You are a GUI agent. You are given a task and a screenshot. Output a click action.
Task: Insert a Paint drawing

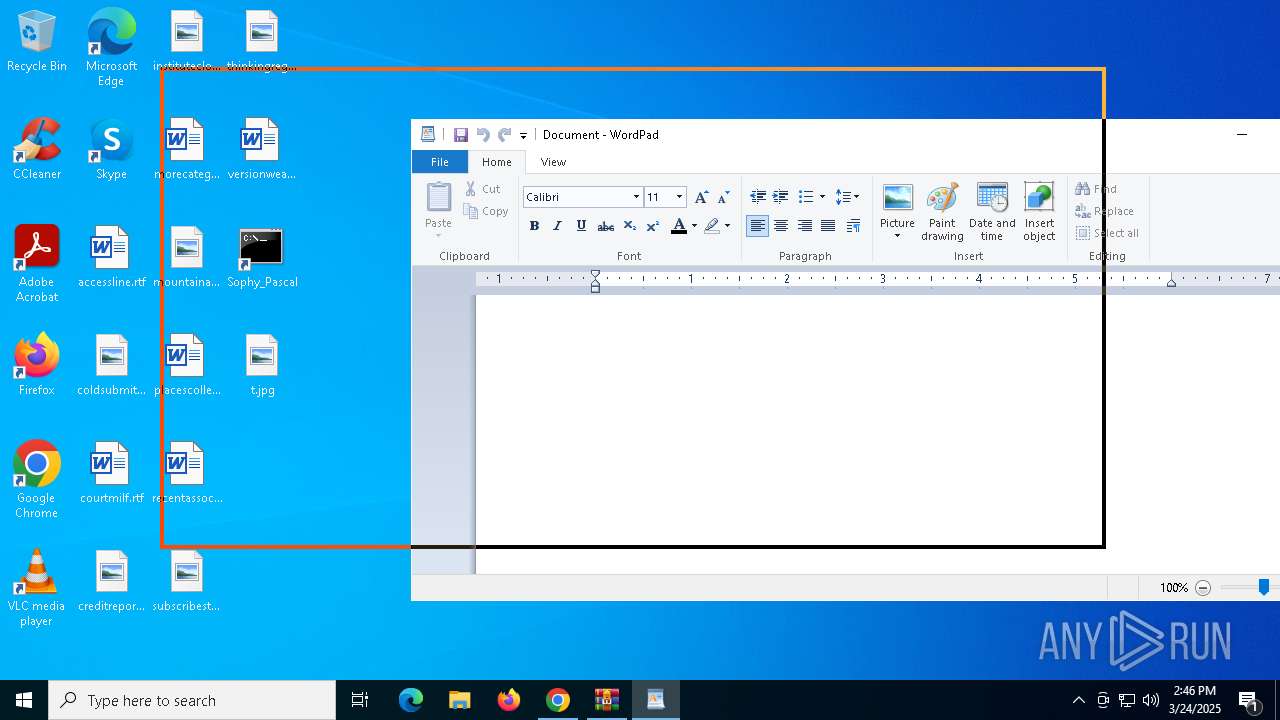[x=942, y=212]
